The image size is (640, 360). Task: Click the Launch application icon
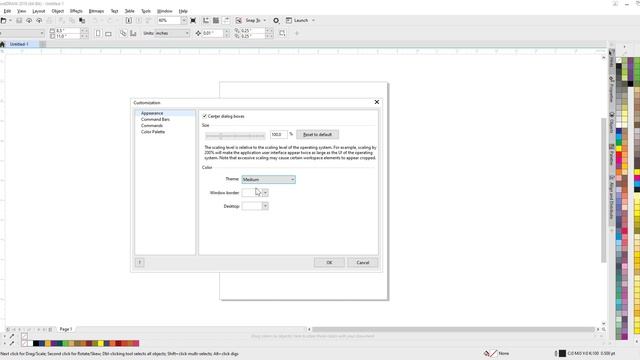pos(289,20)
